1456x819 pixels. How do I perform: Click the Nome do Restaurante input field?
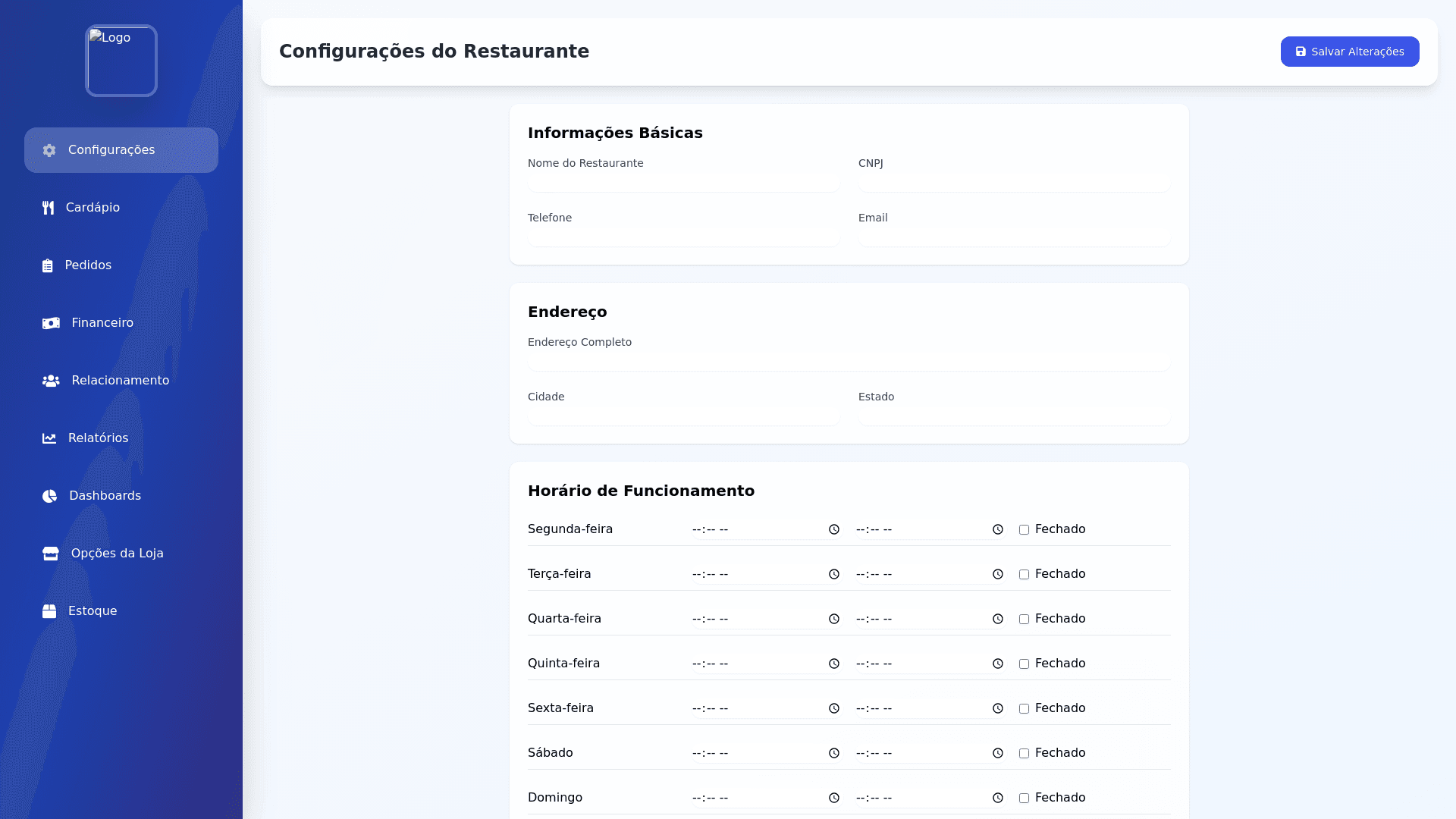coord(683,182)
